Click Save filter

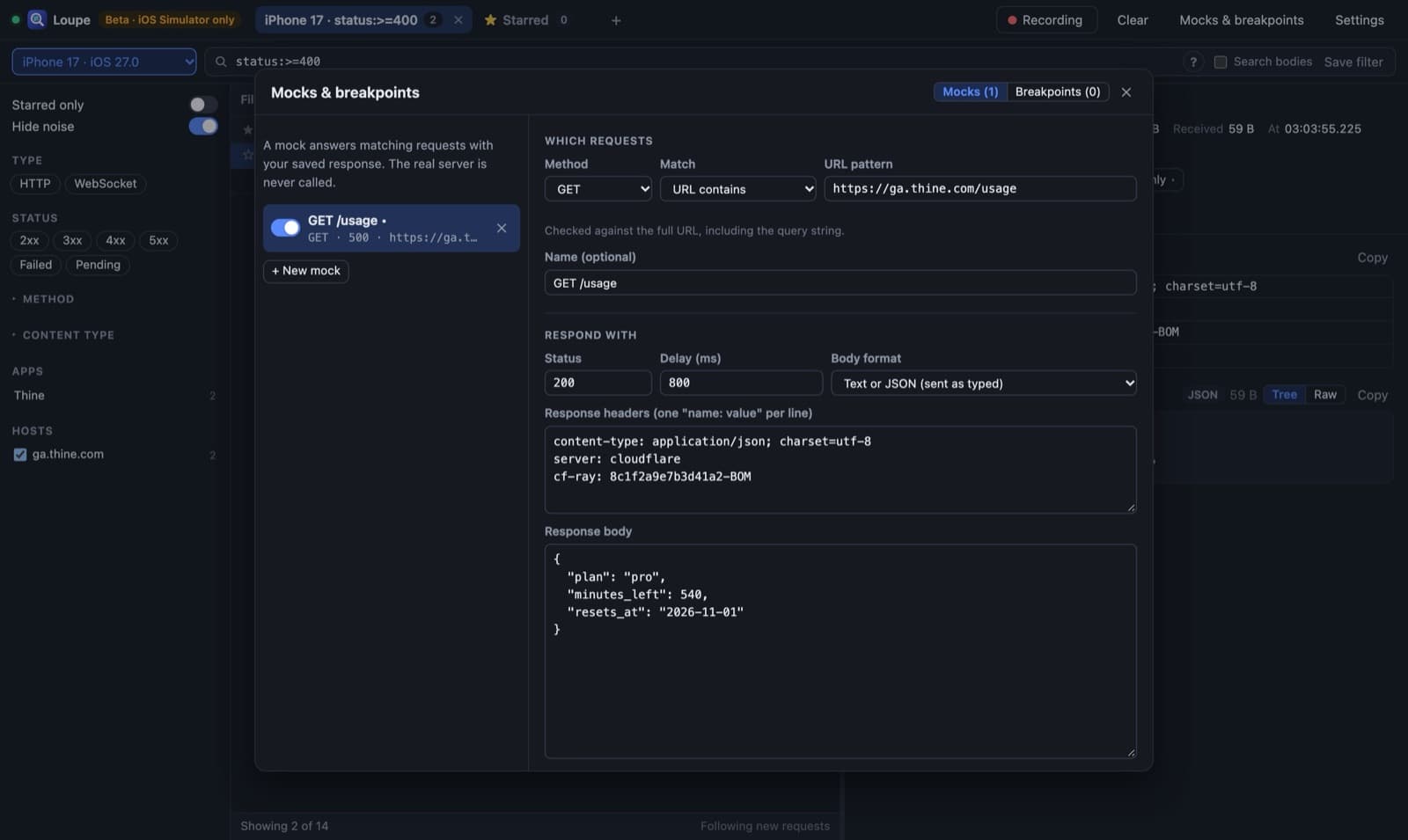[1353, 62]
